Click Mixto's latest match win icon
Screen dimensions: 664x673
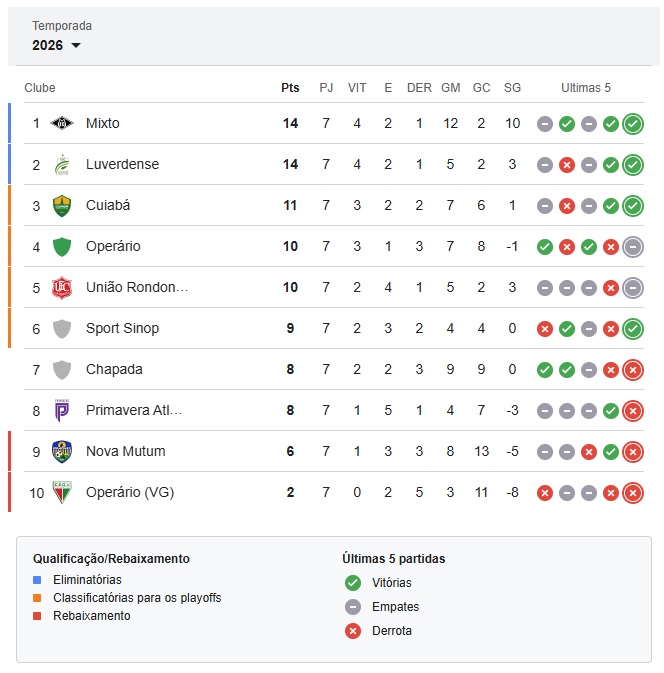pyautogui.click(x=632, y=124)
